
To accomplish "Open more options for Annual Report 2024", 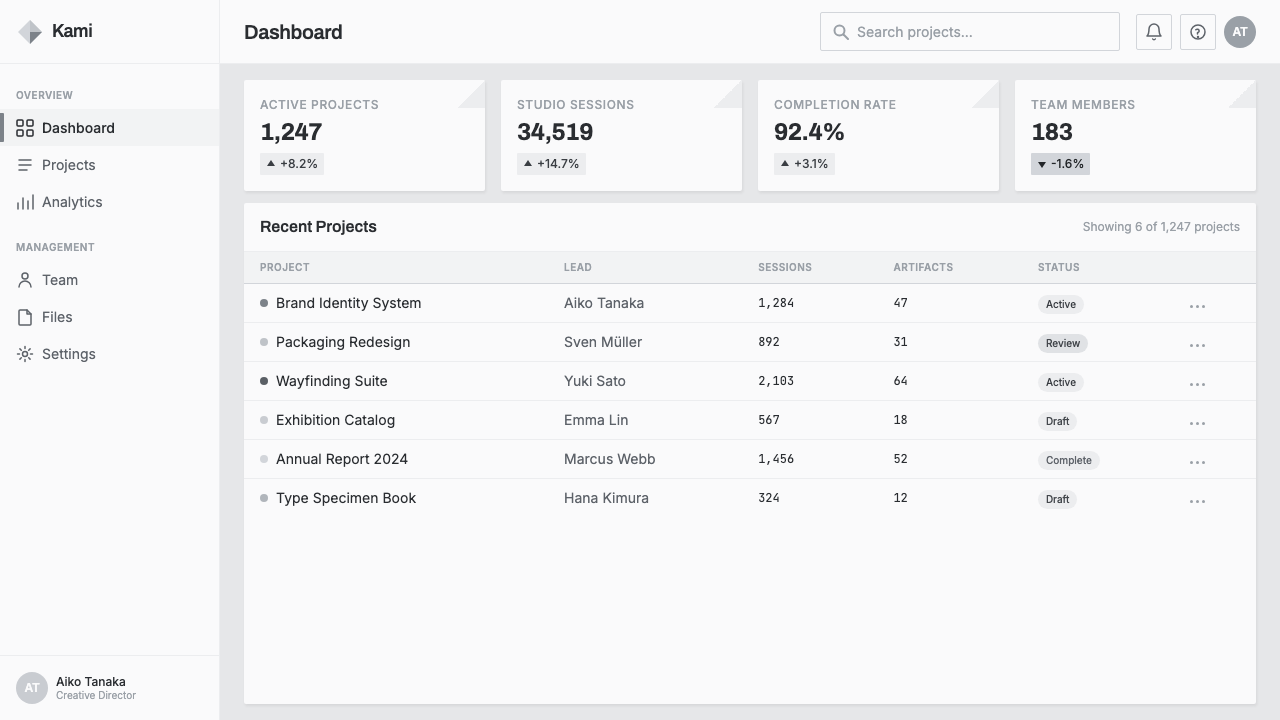I will [1197, 460].
